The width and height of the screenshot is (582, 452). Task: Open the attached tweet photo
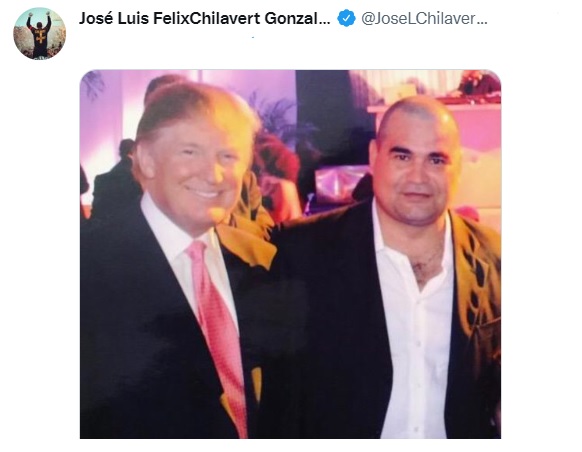click(290, 254)
